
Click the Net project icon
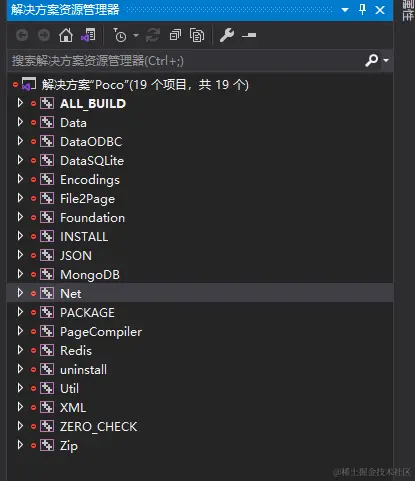(47, 293)
